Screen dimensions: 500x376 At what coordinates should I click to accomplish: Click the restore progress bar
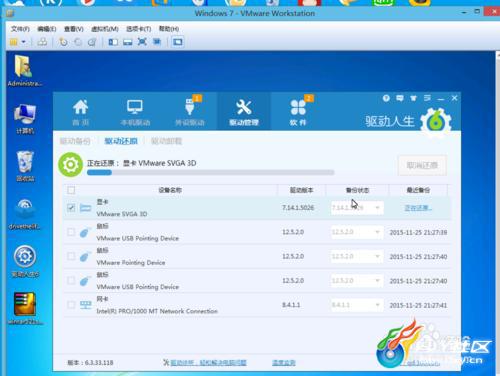[210, 172]
